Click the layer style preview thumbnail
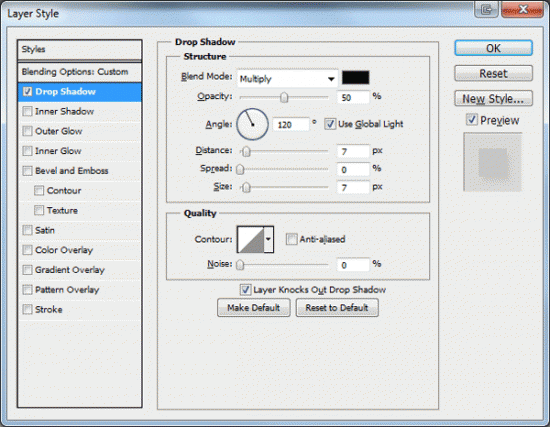This screenshot has height=427, width=550. (493, 162)
